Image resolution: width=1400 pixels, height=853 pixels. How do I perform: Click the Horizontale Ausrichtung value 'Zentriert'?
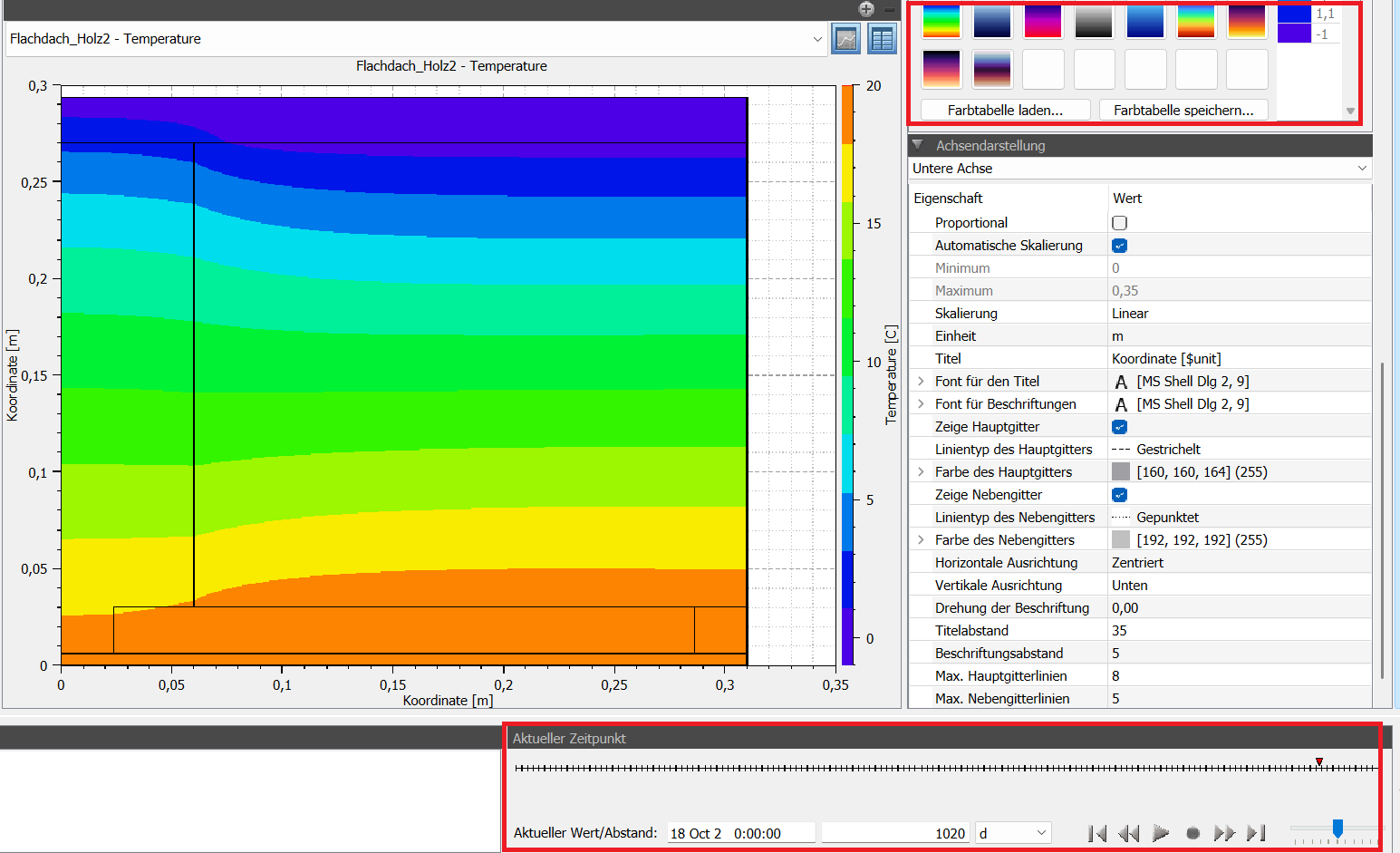click(1138, 563)
